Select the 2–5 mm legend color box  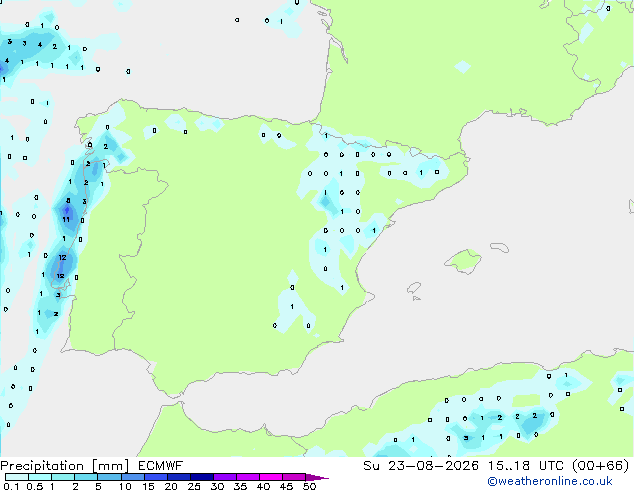86,477
